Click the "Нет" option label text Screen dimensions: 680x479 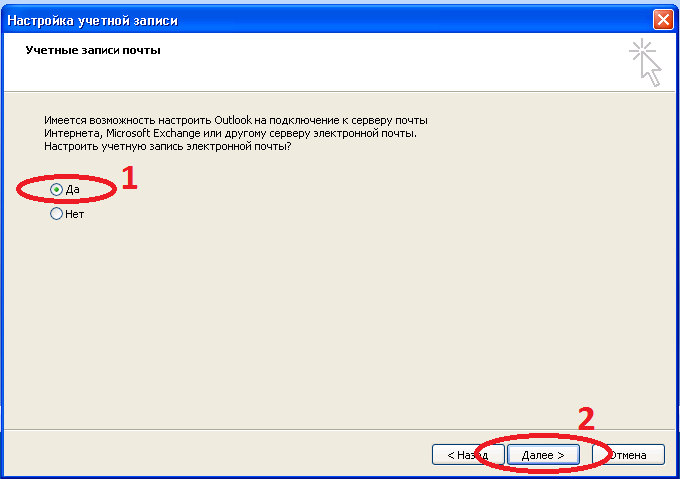[x=75, y=214]
